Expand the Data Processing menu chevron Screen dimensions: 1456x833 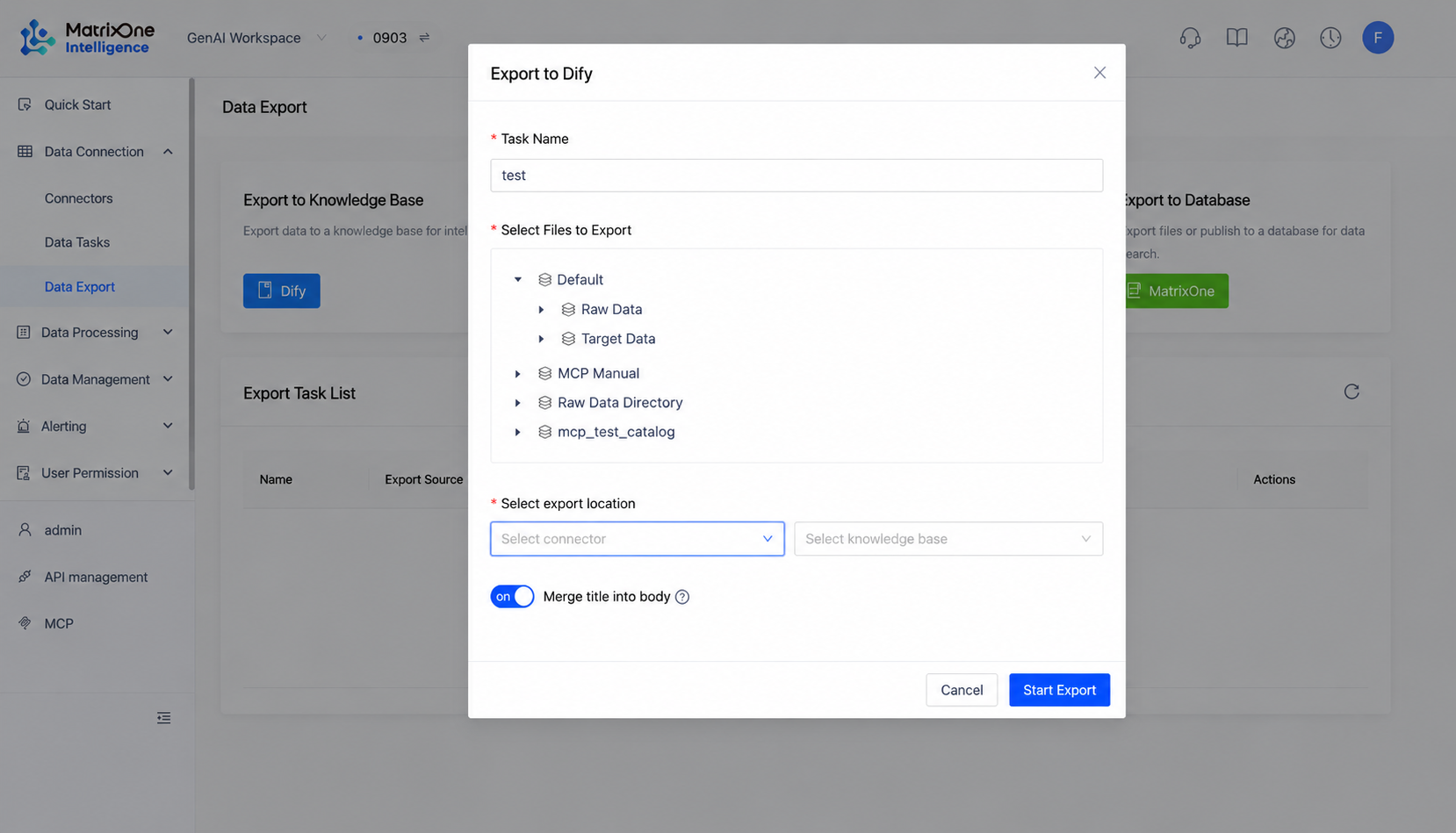(x=168, y=333)
